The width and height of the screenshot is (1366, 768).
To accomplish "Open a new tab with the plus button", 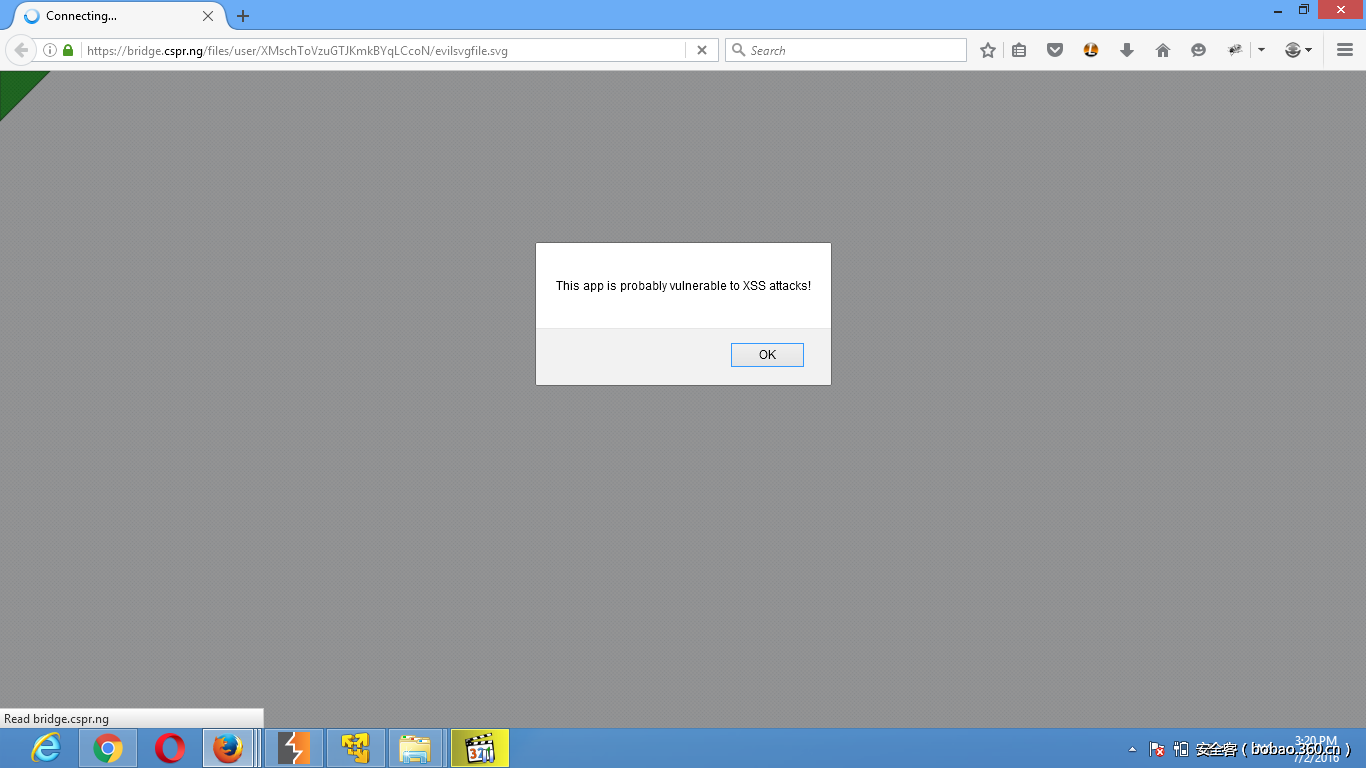I will click(242, 16).
